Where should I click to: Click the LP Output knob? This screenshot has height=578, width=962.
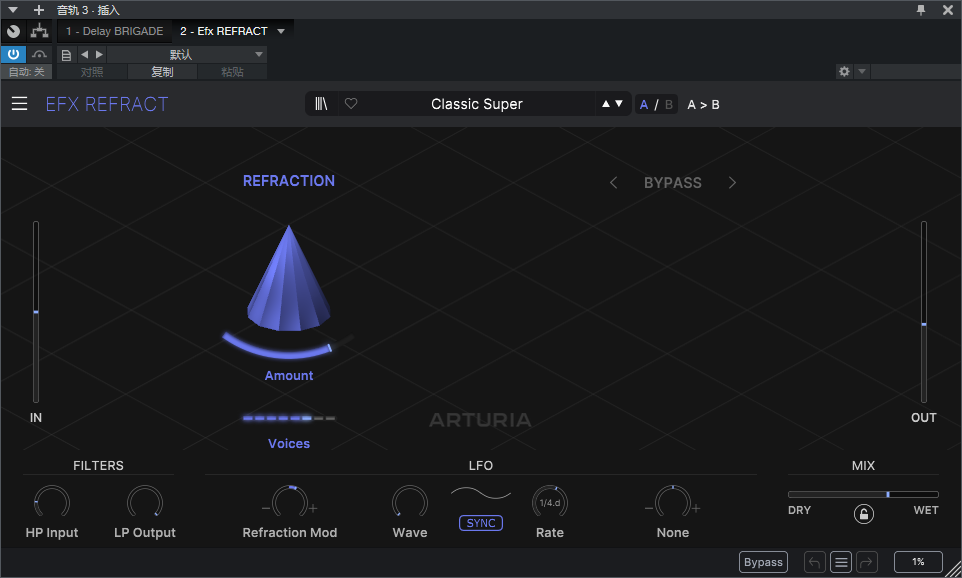(145, 503)
